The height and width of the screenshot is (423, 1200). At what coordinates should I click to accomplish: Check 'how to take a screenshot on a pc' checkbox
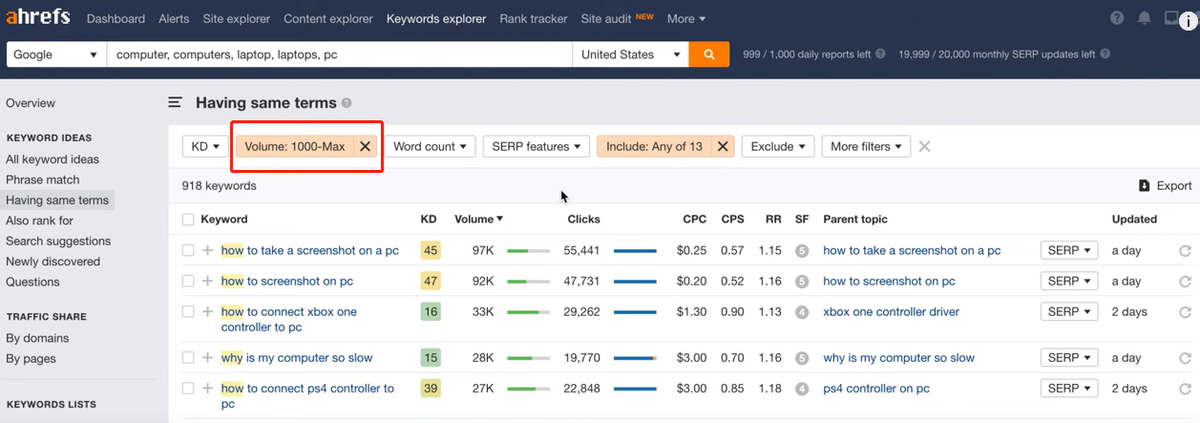point(188,250)
